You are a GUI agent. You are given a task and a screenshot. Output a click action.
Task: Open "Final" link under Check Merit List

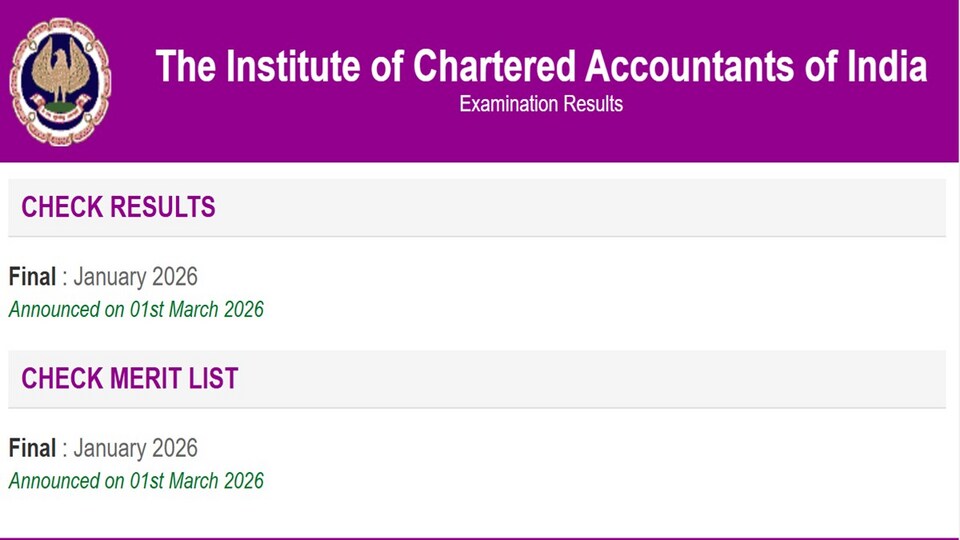point(32,448)
